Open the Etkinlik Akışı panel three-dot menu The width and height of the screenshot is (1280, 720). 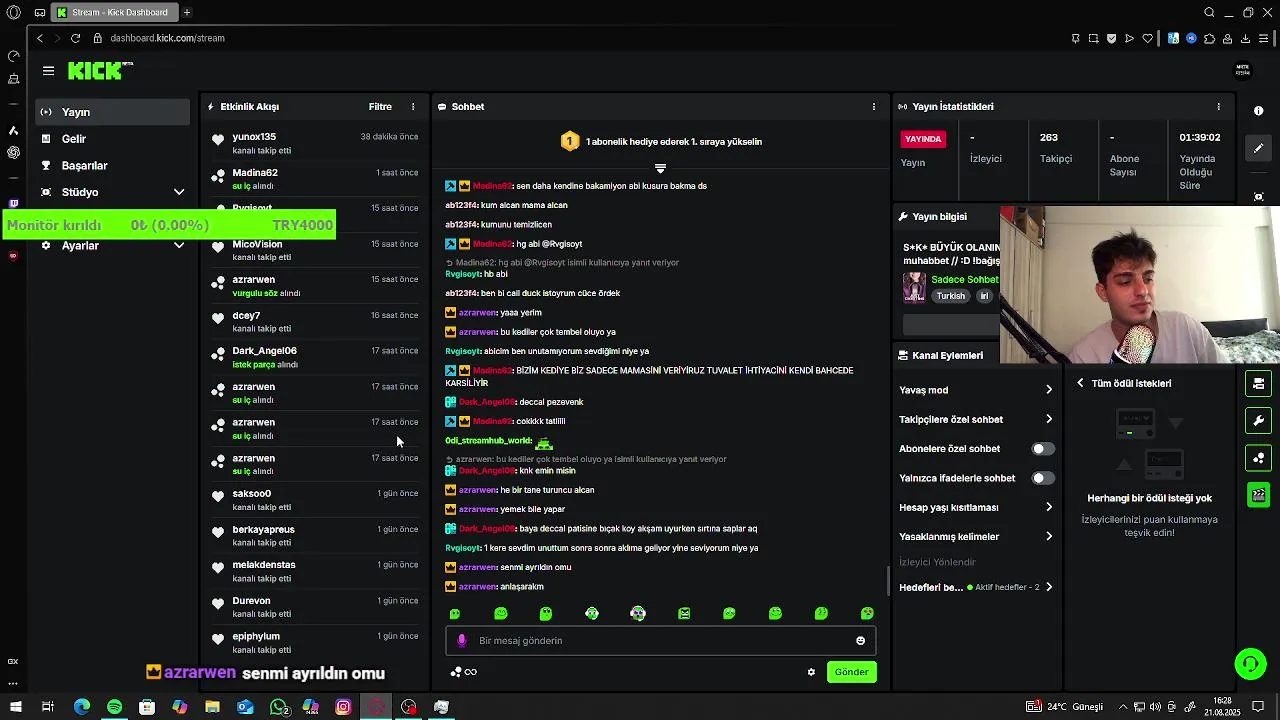click(x=413, y=107)
